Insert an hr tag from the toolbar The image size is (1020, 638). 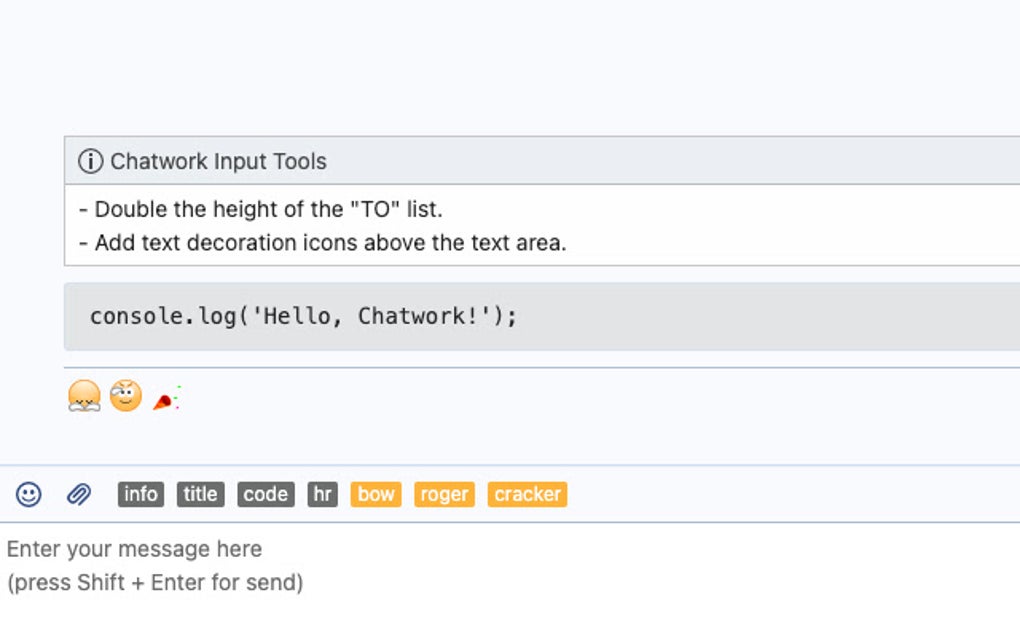coord(321,494)
